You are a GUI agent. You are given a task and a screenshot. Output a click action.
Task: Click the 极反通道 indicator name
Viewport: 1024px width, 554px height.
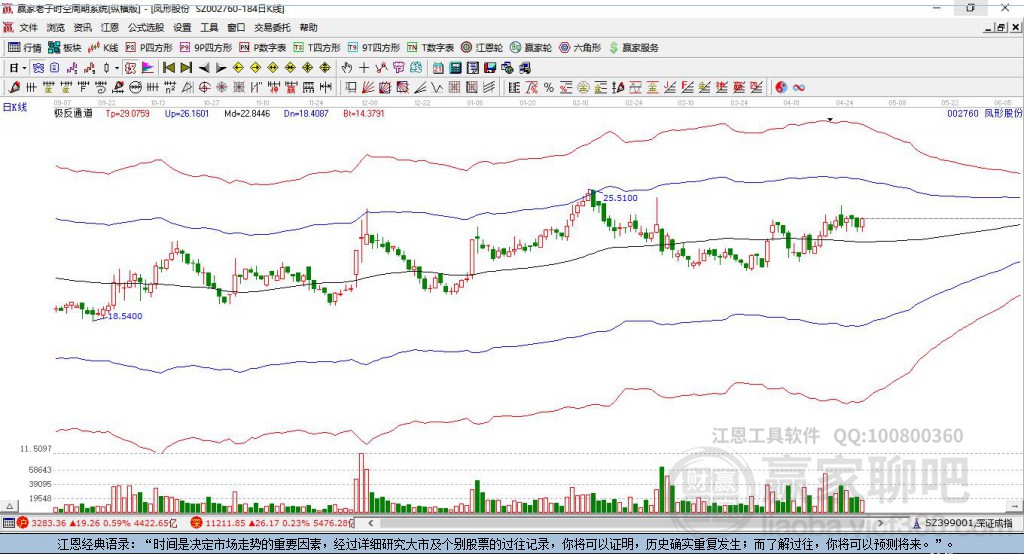73,114
